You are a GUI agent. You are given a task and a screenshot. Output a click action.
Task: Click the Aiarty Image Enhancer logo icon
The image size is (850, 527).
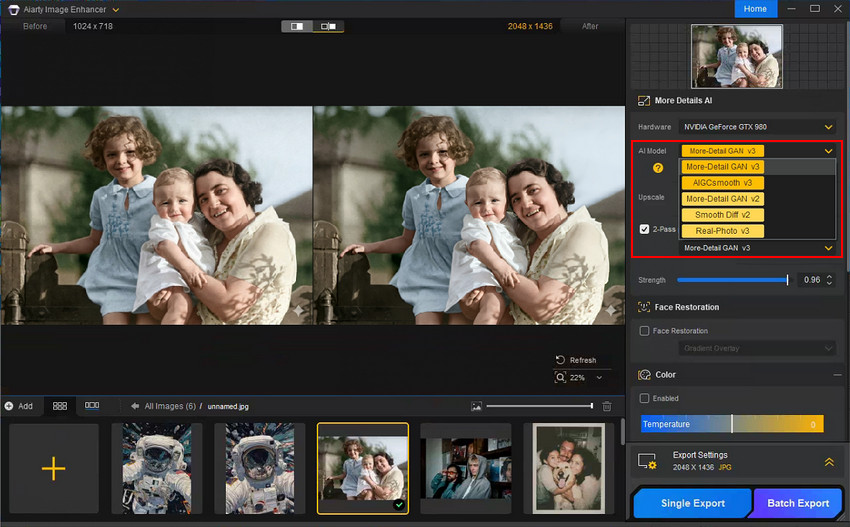tap(14, 10)
